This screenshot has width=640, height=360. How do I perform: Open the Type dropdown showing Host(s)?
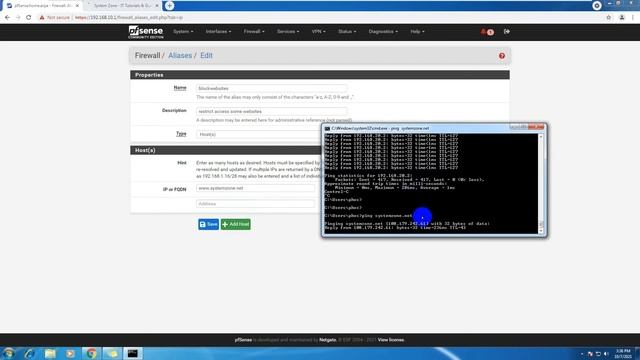(x=259, y=134)
